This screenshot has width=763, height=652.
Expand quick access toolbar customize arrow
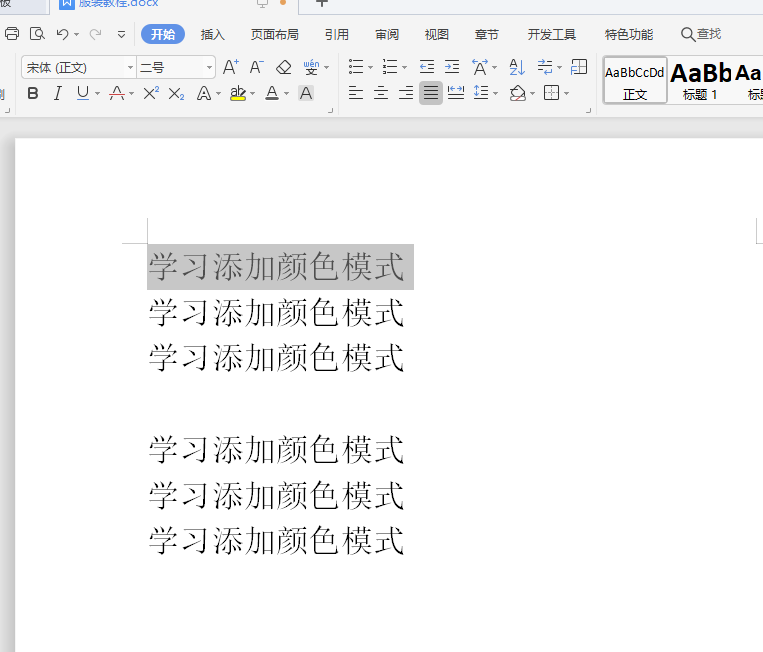pos(121,35)
